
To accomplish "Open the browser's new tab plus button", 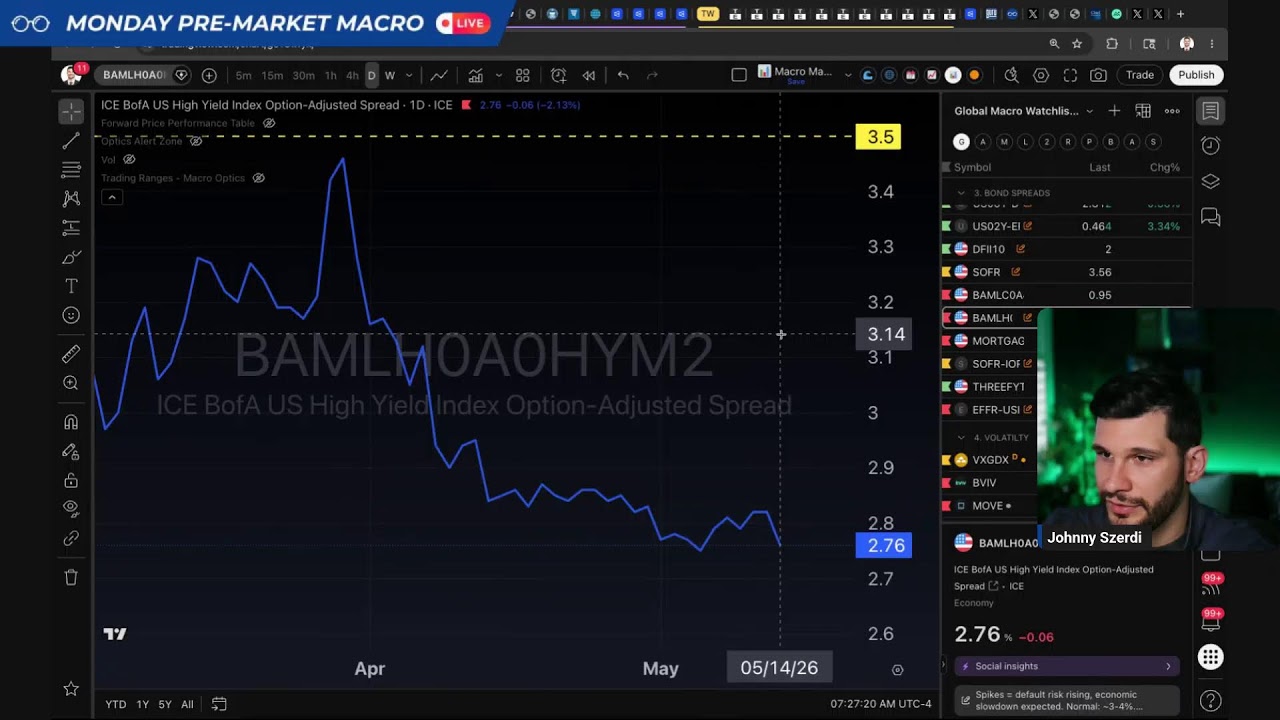I will (x=1180, y=14).
